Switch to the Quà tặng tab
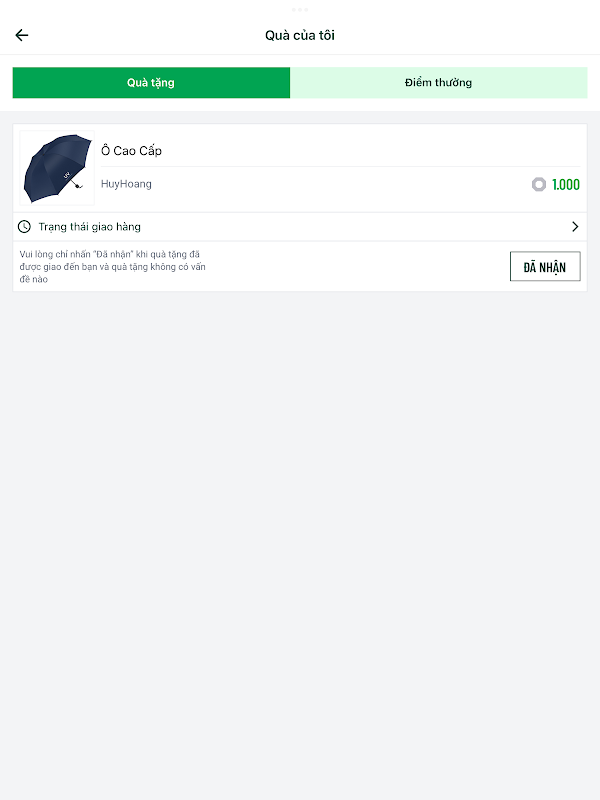 151,83
